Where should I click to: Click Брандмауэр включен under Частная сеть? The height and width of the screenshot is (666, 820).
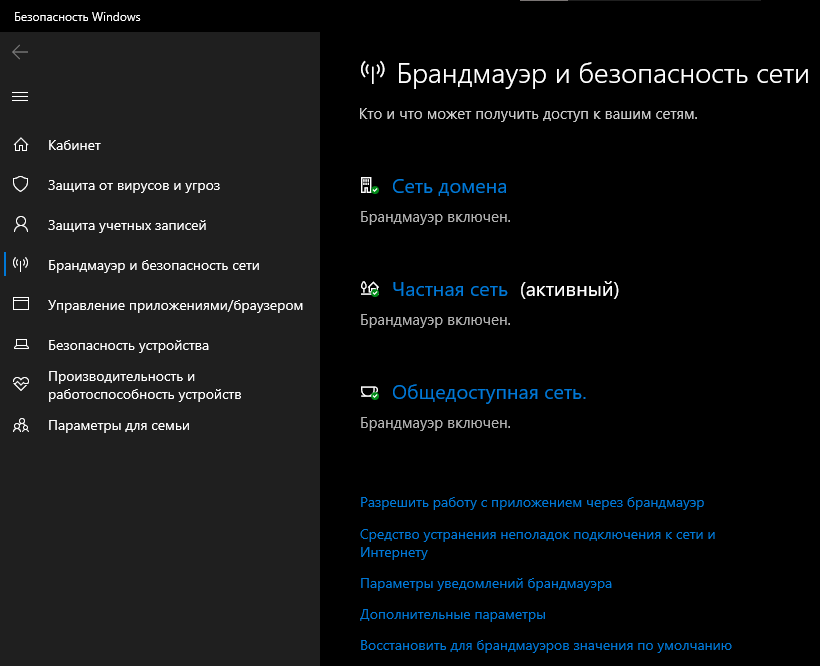click(x=435, y=320)
